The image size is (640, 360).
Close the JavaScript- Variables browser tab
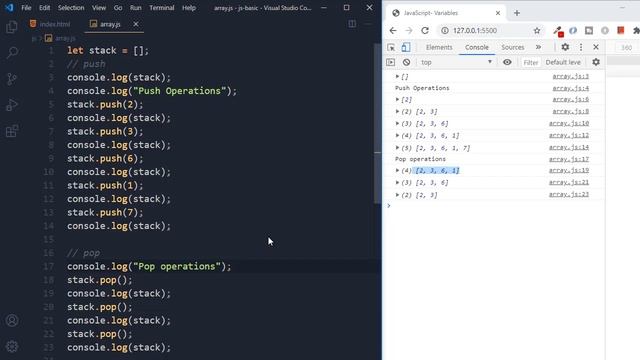tap(498, 13)
